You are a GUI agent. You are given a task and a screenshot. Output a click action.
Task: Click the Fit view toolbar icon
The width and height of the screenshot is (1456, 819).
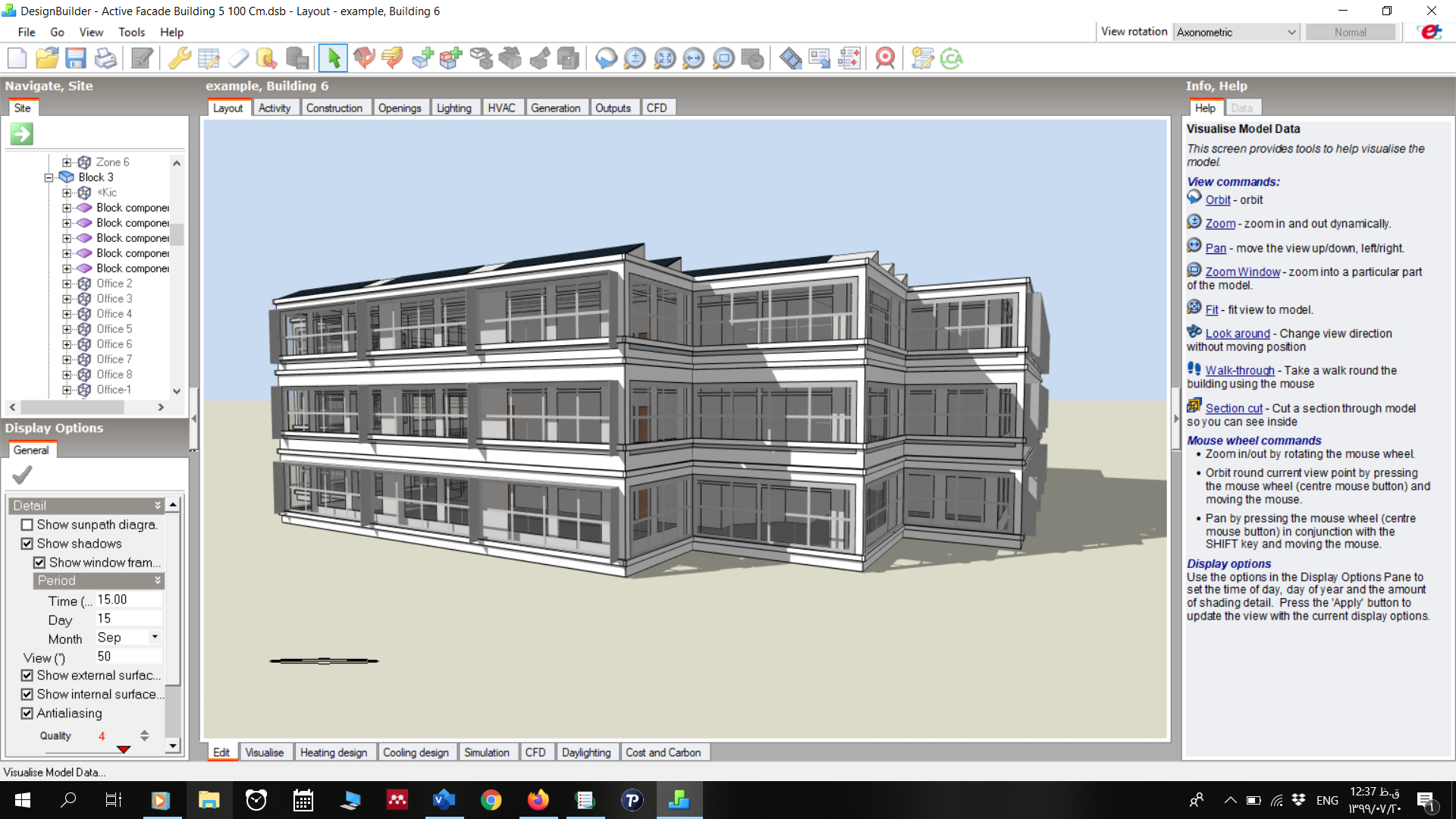664,58
